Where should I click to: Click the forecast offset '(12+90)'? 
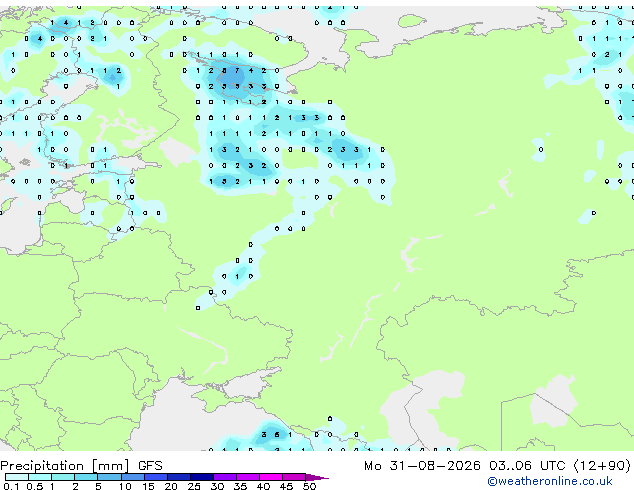(602, 466)
